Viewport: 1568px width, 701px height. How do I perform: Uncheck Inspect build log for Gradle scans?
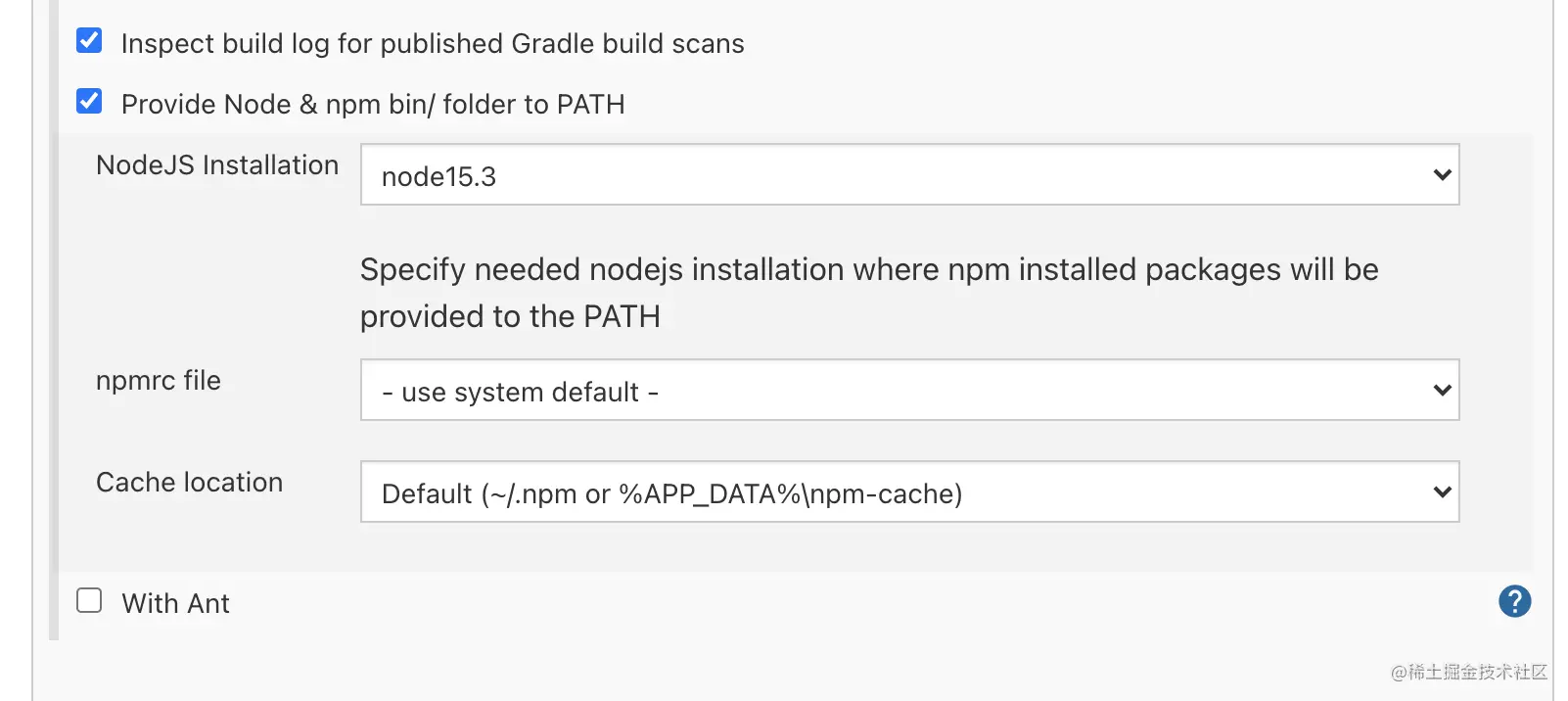point(89,41)
